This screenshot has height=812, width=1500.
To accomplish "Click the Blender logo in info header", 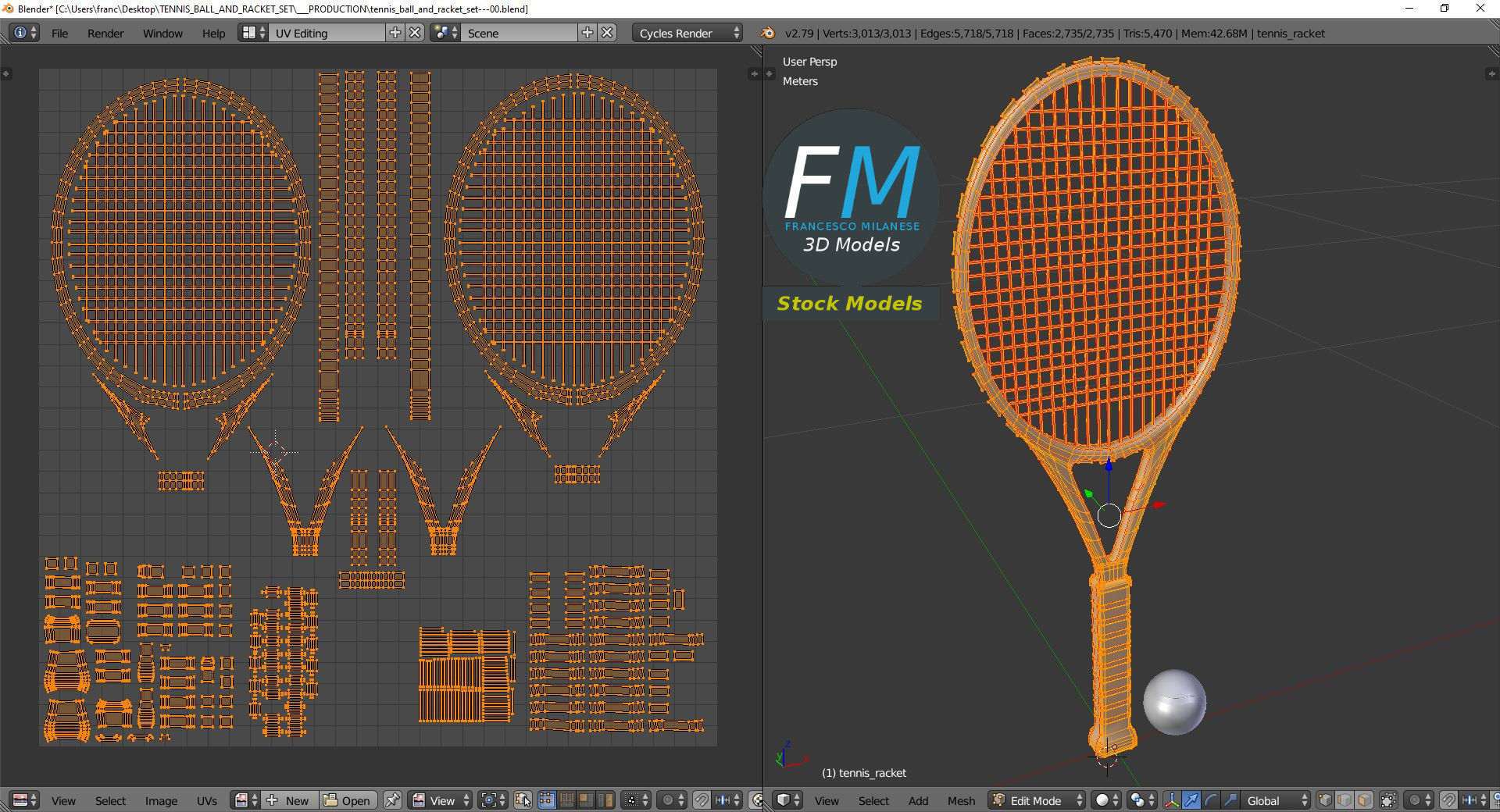I will pos(768,33).
